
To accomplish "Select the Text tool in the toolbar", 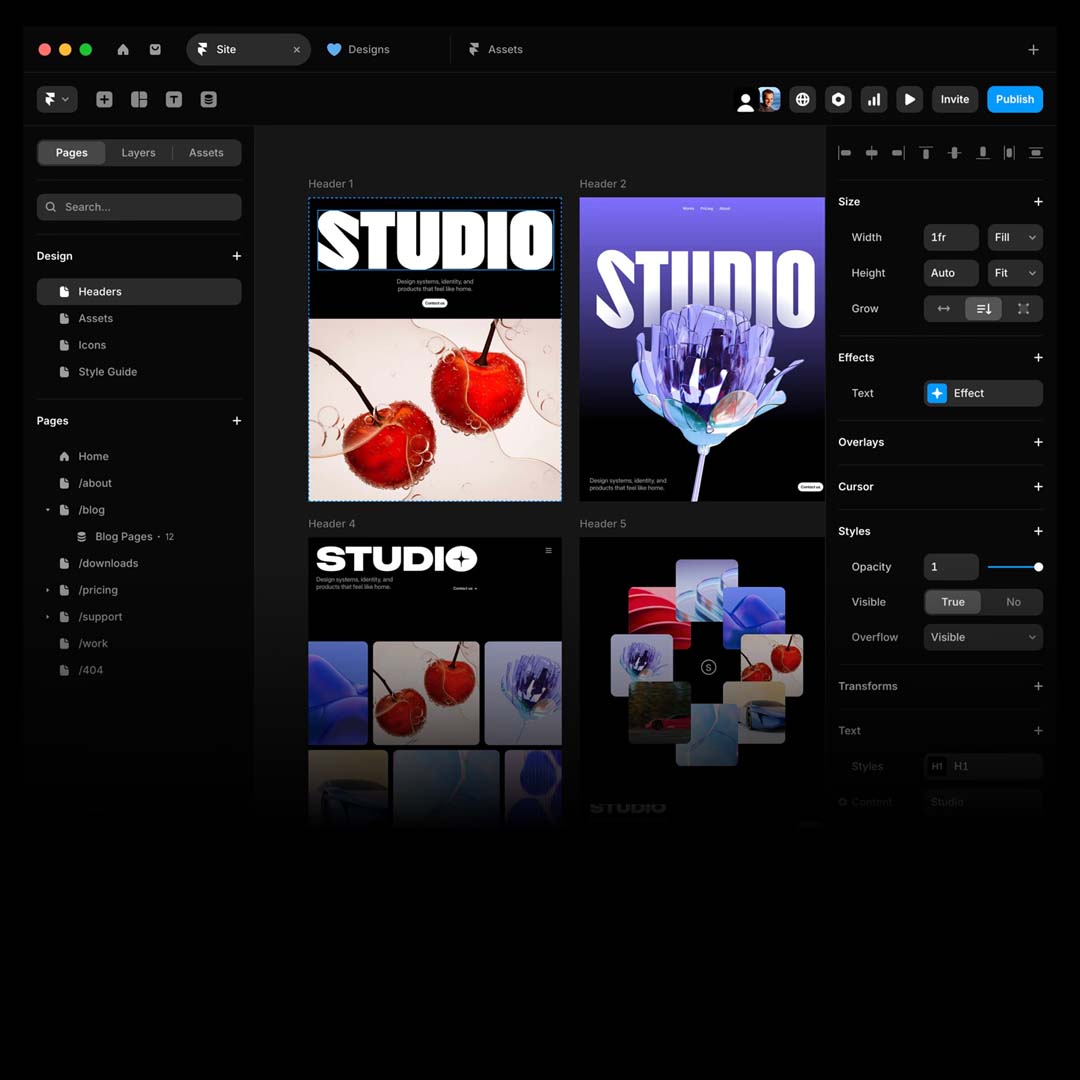I will point(173,99).
